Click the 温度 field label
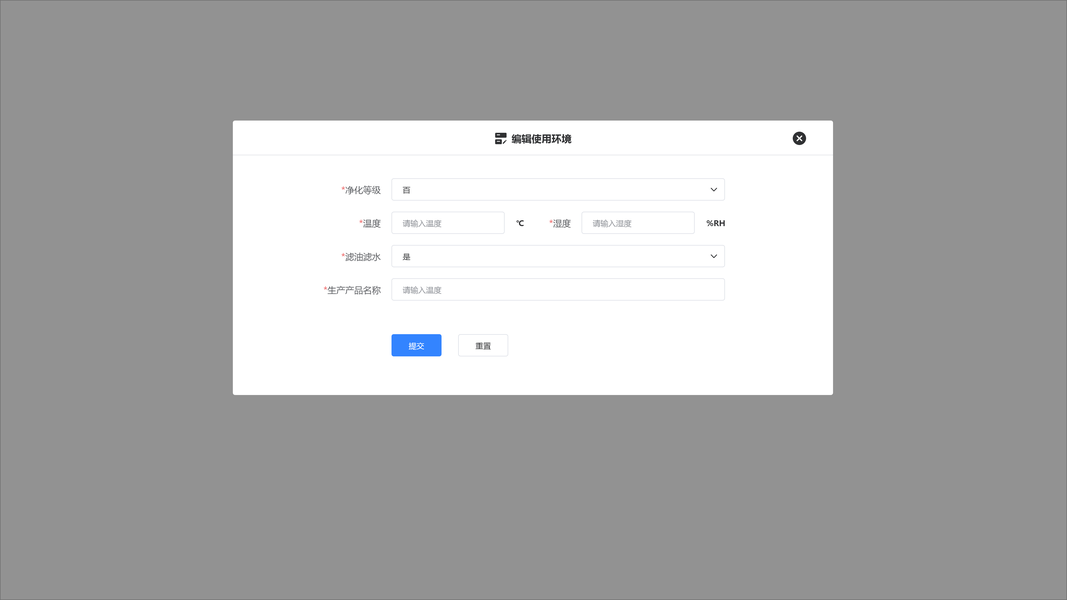Viewport: 1067px width, 600px height. click(370, 223)
